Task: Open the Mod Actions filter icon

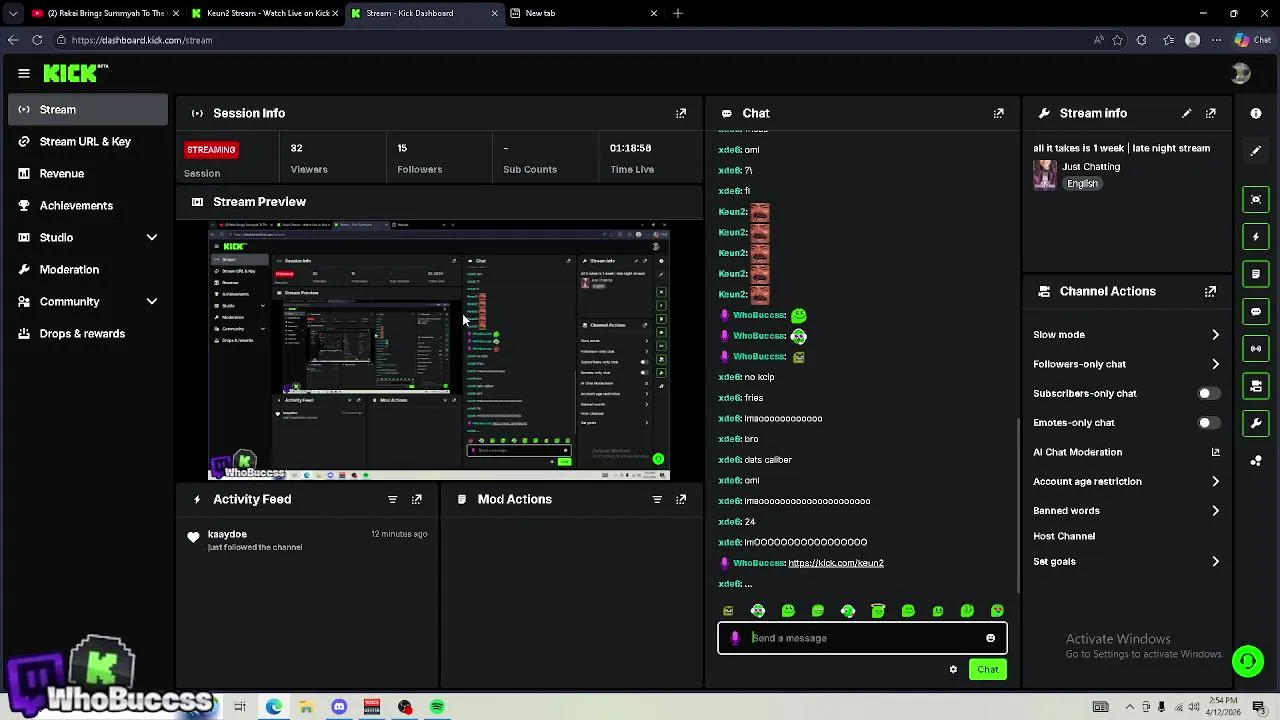Action: (657, 499)
